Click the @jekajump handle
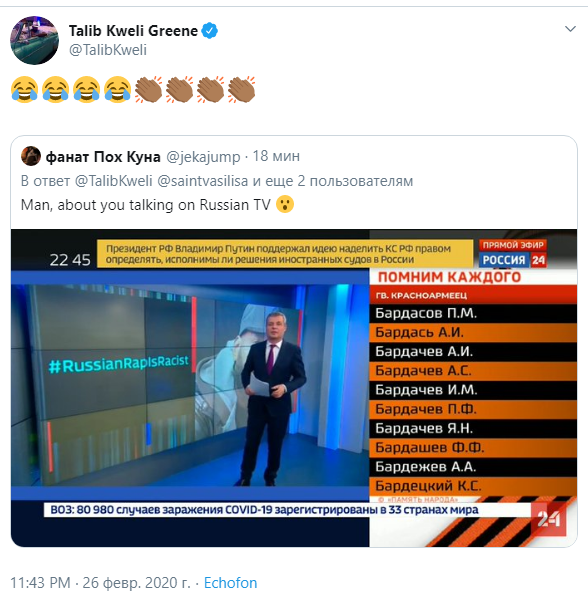The image size is (588, 606). (x=203, y=157)
